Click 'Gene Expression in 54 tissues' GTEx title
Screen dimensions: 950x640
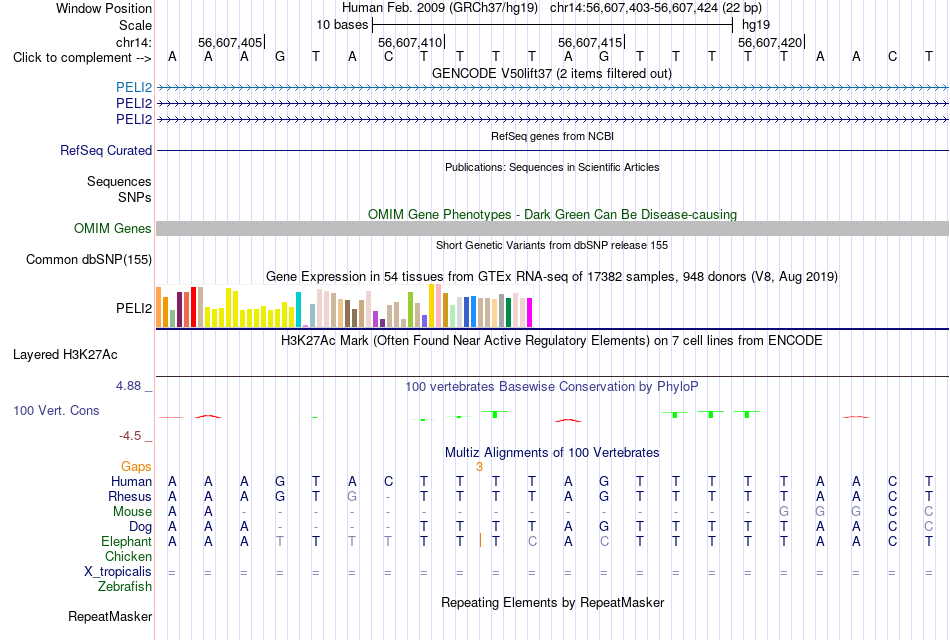[x=552, y=277]
